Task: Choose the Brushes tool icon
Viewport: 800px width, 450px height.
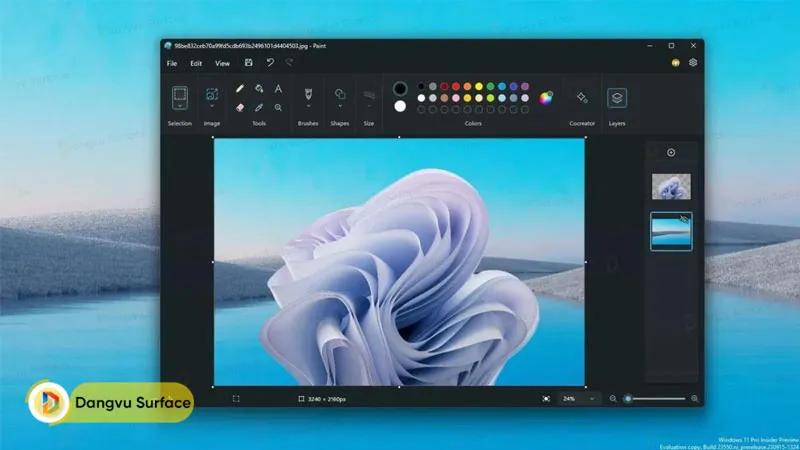Action: tap(308, 94)
